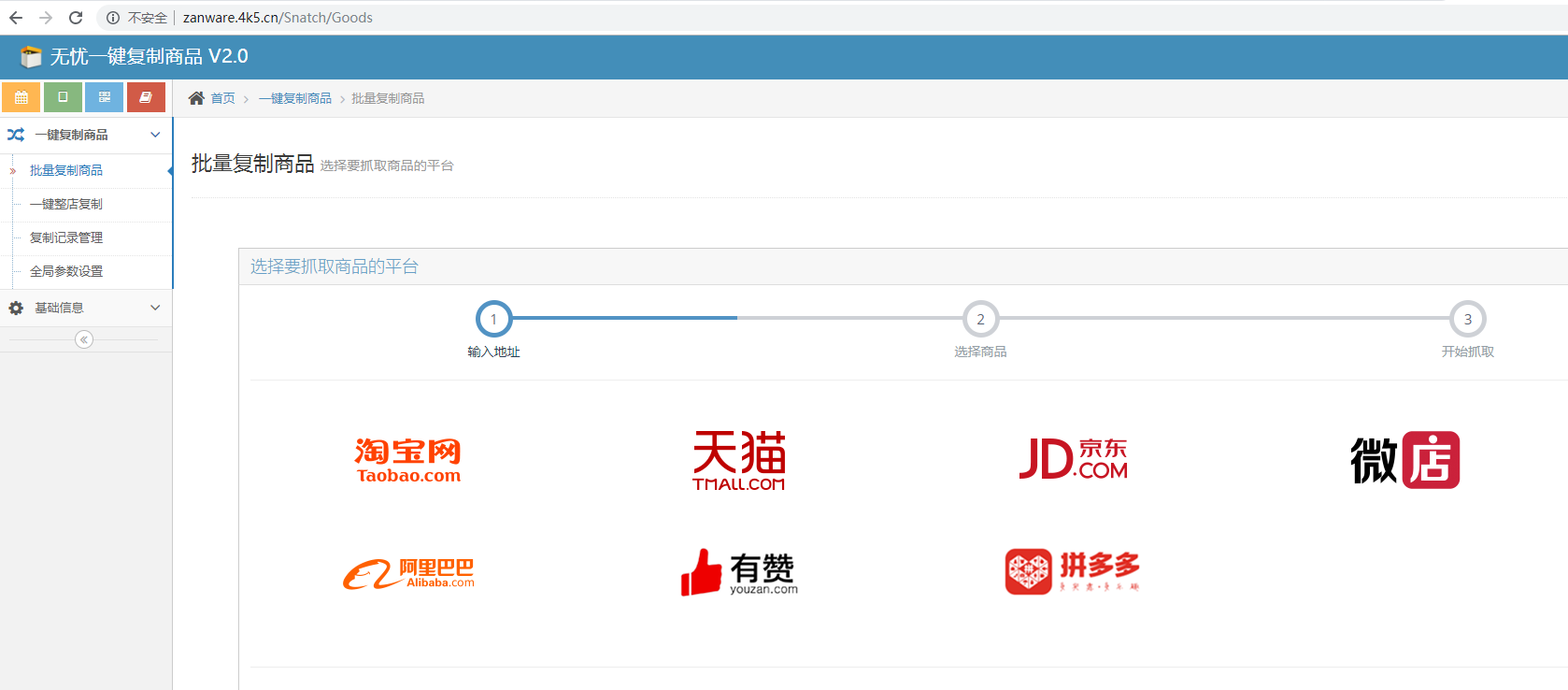Click the green square shortcut button

tap(63, 97)
